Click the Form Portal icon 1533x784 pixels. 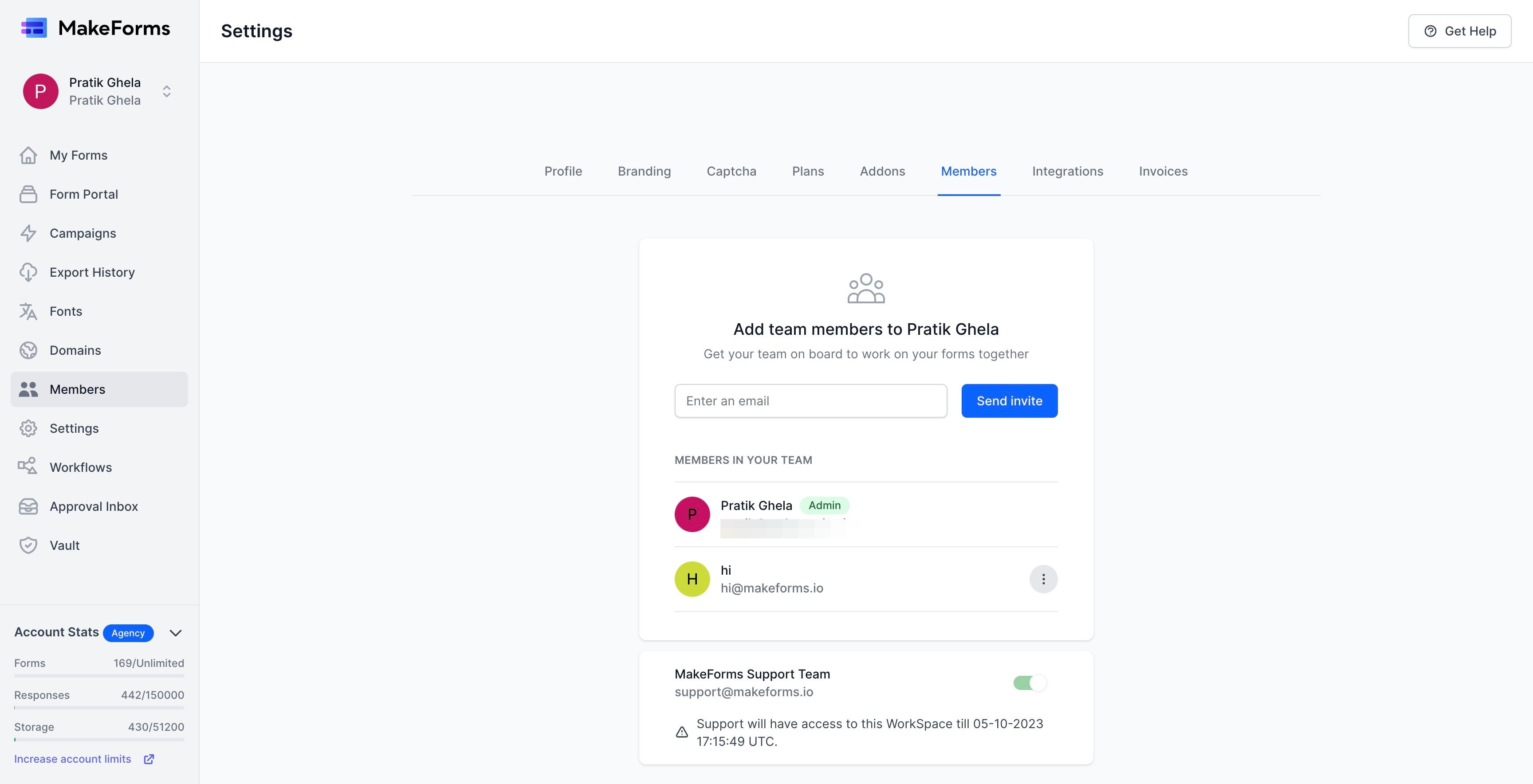(28, 195)
